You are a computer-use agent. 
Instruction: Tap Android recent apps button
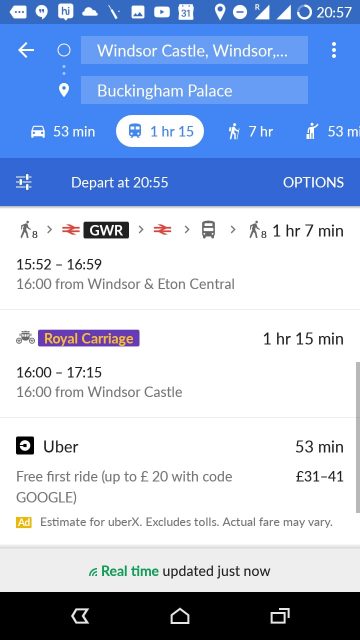[281, 616]
